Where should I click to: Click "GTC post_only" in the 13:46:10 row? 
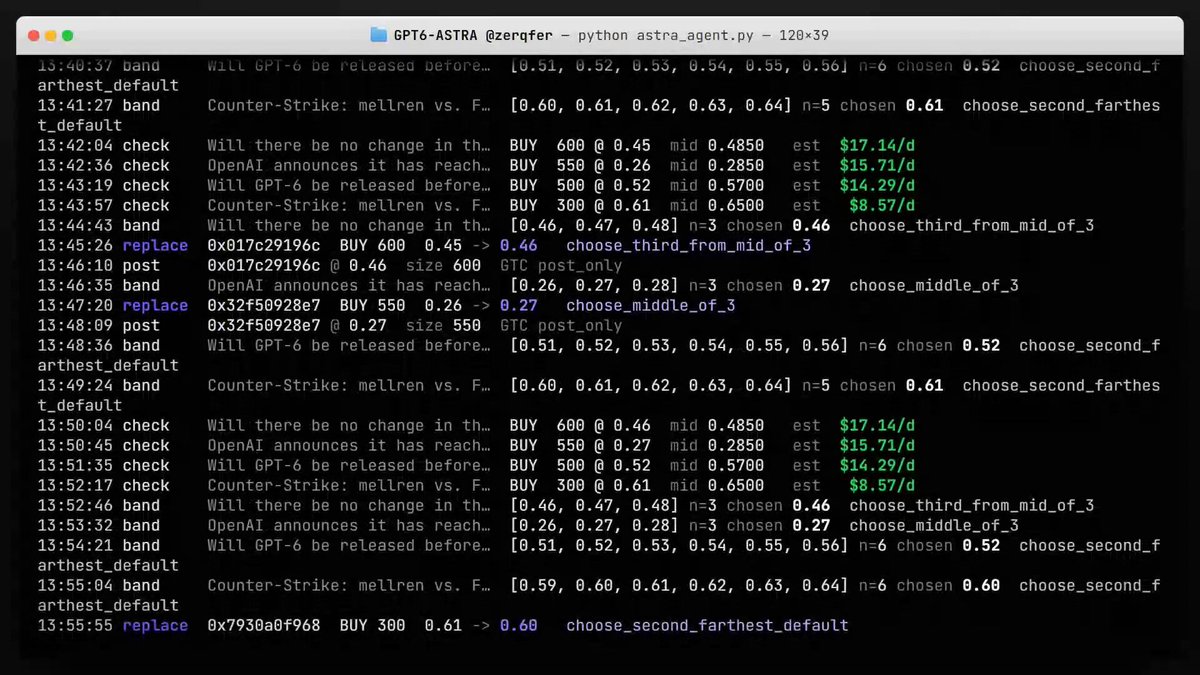click(x=561, y=265)
